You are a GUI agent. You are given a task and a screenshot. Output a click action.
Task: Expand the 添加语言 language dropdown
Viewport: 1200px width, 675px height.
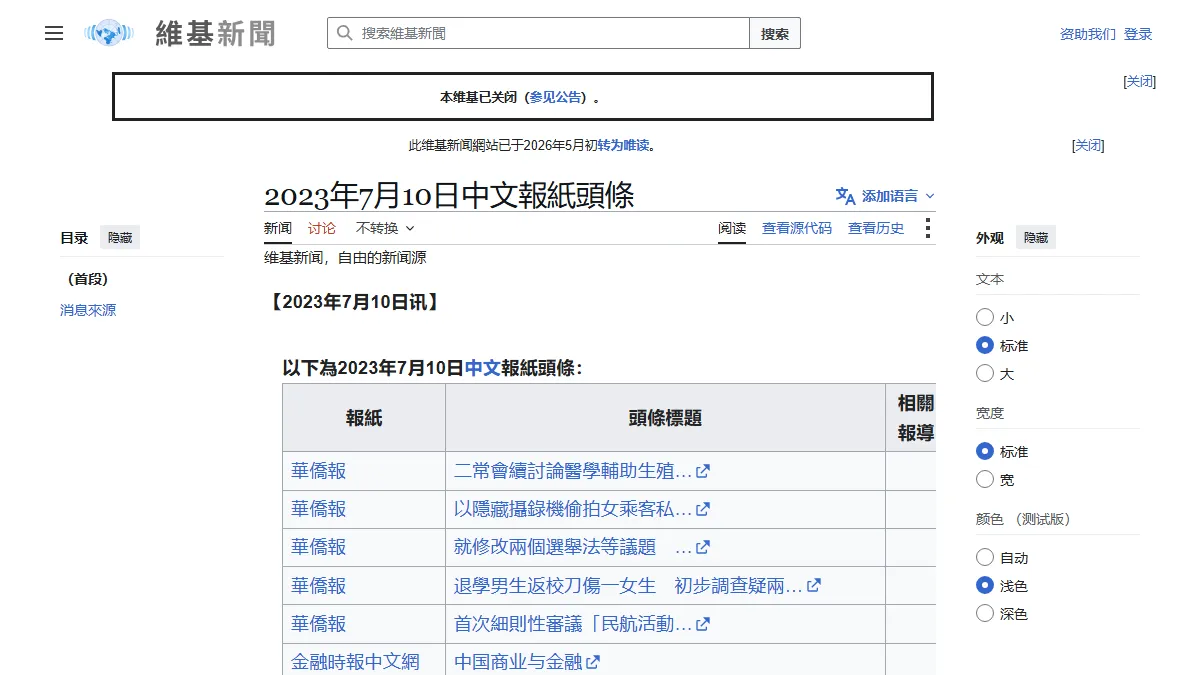(x=885, y=196)
